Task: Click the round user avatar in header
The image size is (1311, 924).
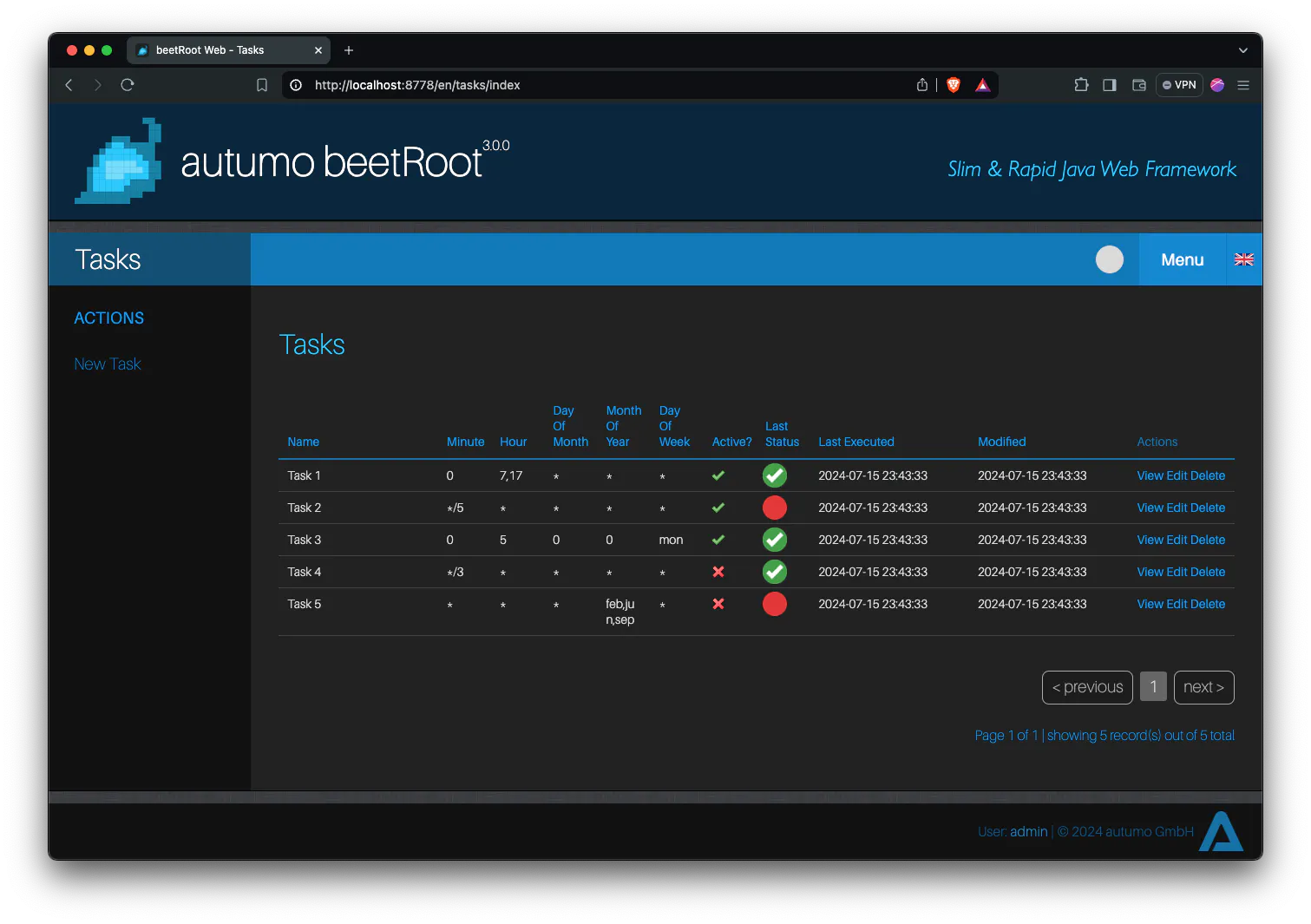Action: [1110, 259]
